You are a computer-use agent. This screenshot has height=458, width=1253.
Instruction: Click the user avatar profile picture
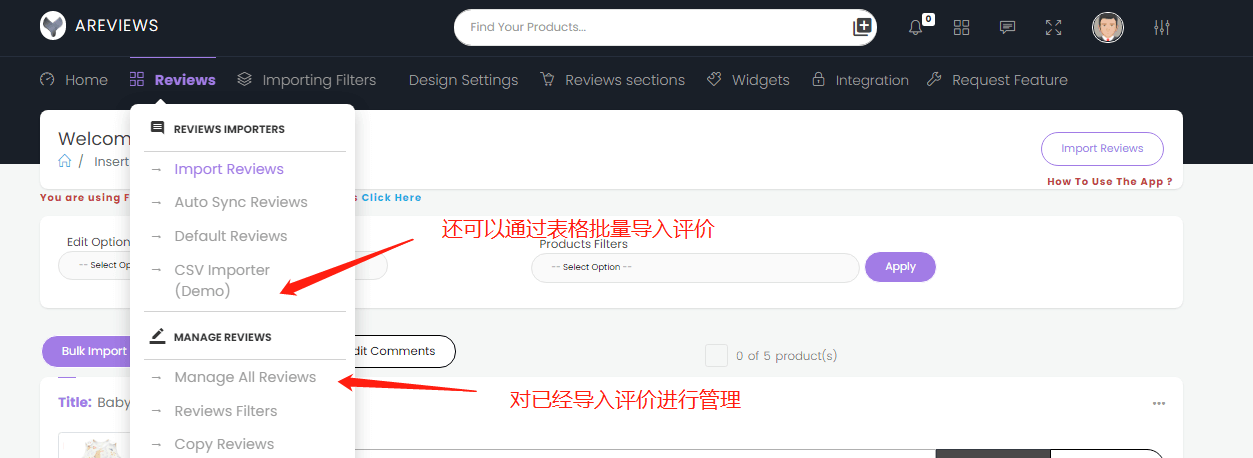click(1107, 28)
